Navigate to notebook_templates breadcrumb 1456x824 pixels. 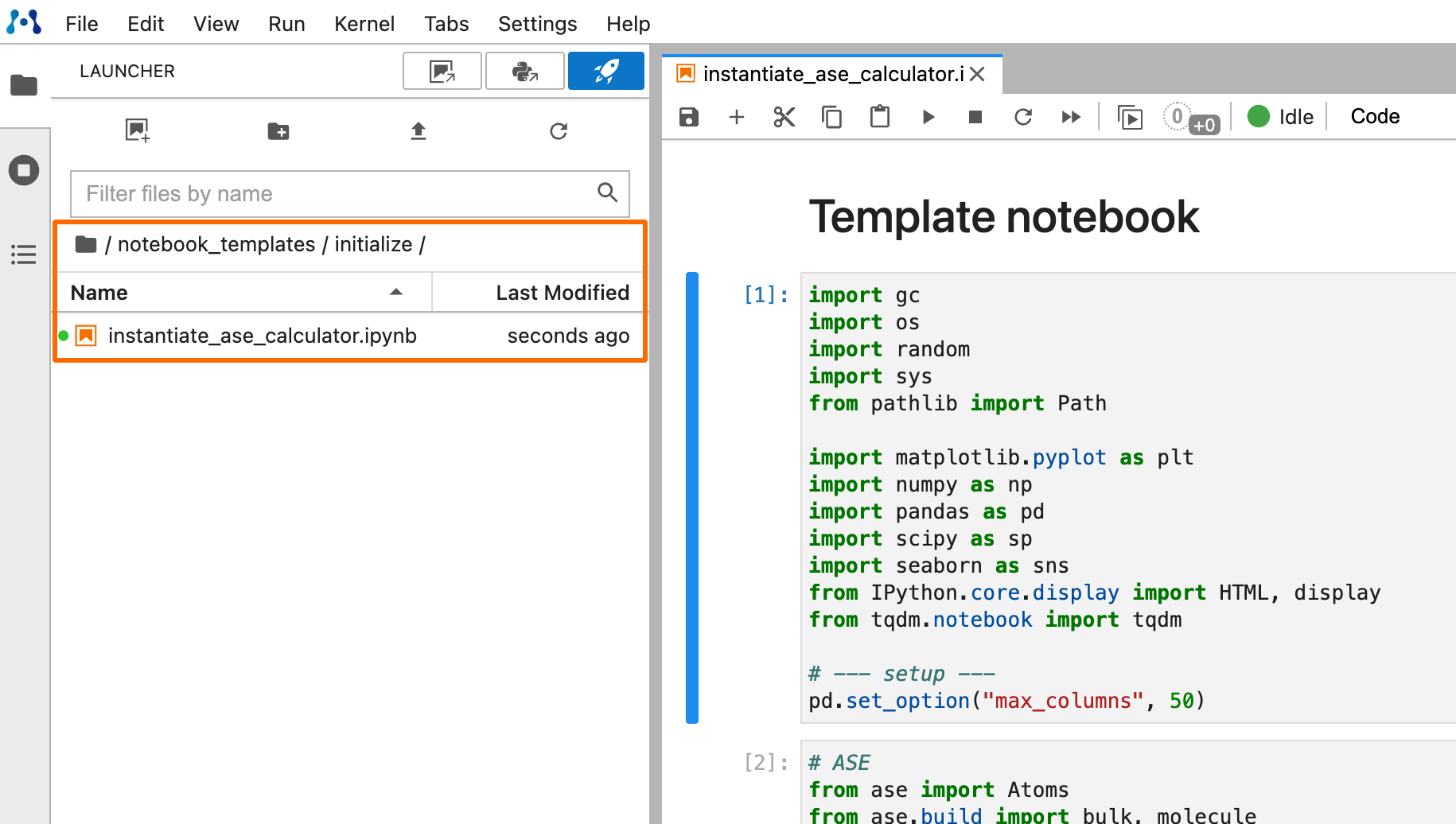(x=216, y=244)
